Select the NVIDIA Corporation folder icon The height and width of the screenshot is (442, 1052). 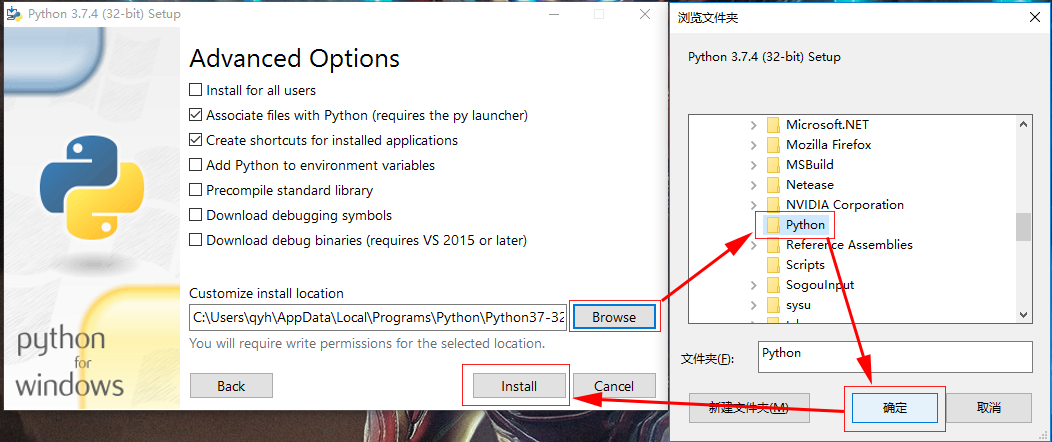(x=774, y=205)
